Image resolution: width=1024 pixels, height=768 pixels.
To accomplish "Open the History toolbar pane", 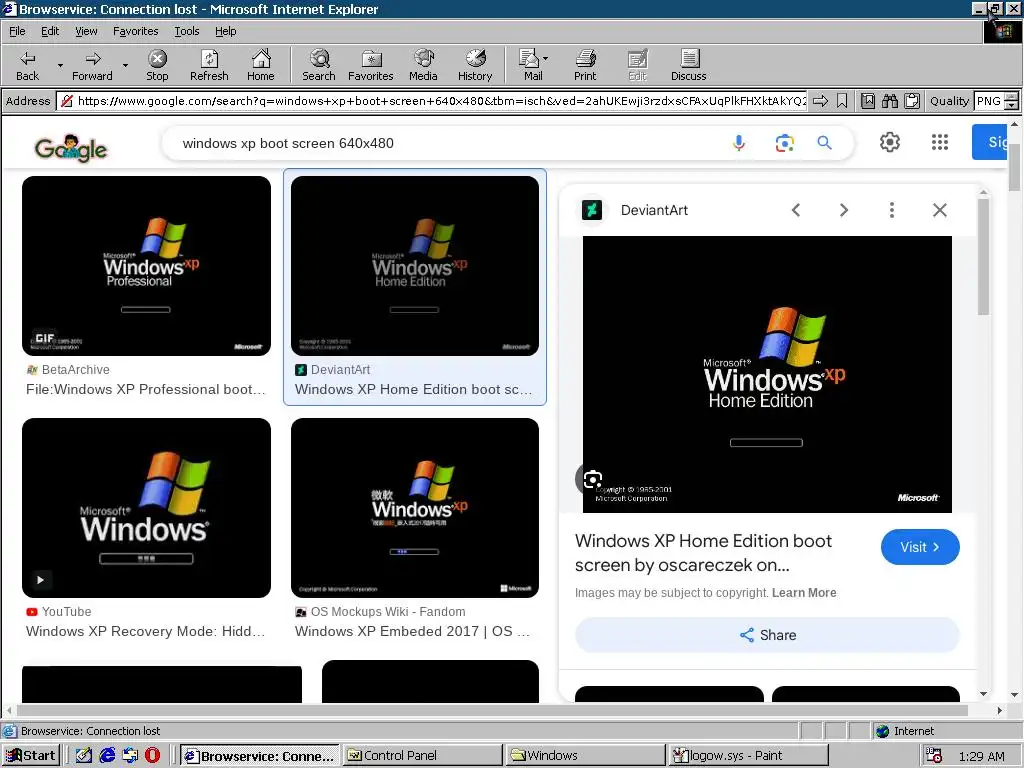I will click(x=475, y=65).
